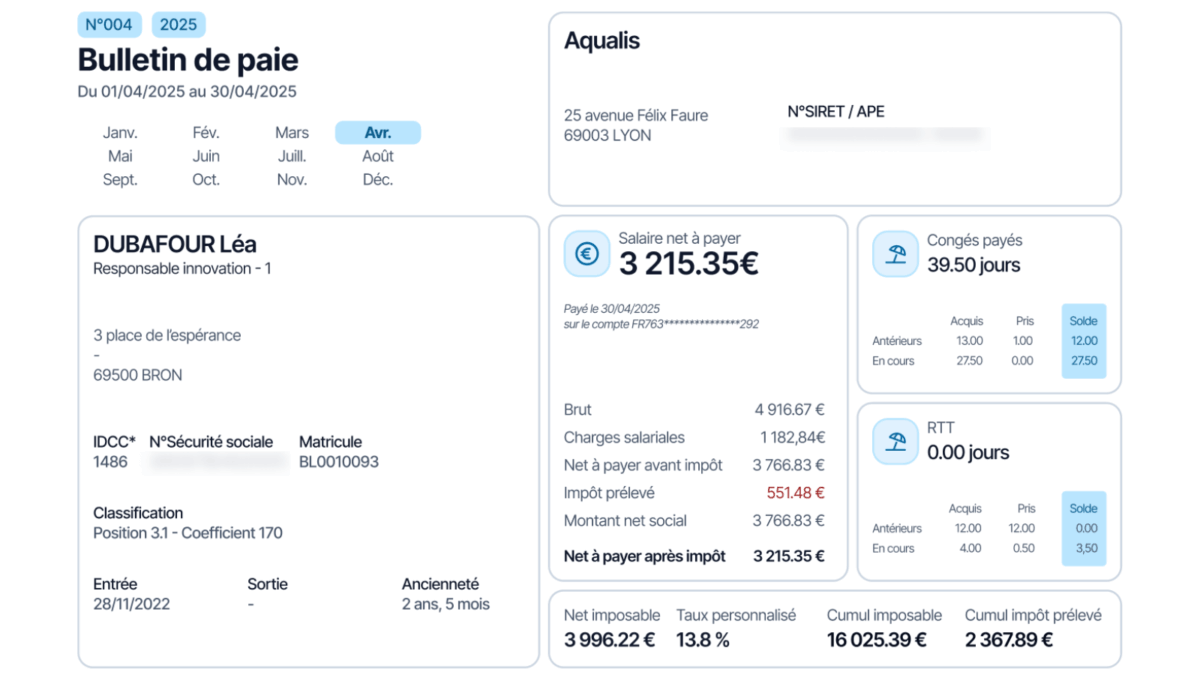Viewport: 1200px width, 675px height.
Task: Click the Solde column header in Congés payés
Action: click(1083, 321)
